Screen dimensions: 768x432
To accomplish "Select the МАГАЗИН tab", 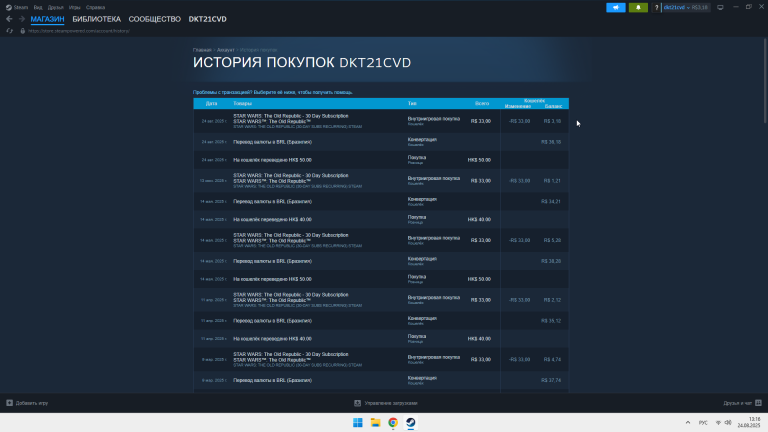I will point(48,19).
